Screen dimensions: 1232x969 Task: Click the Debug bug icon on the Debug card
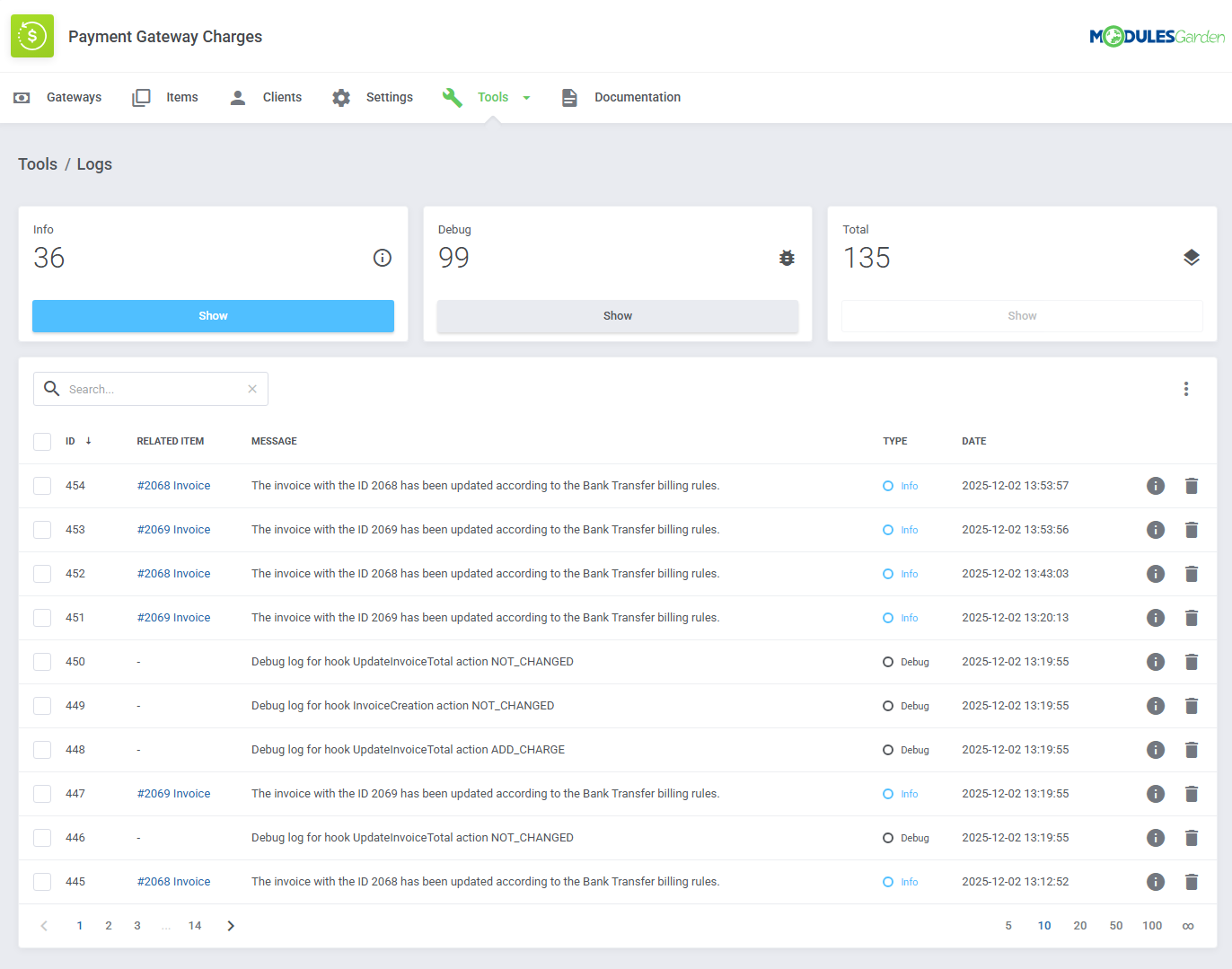[787, 257]
